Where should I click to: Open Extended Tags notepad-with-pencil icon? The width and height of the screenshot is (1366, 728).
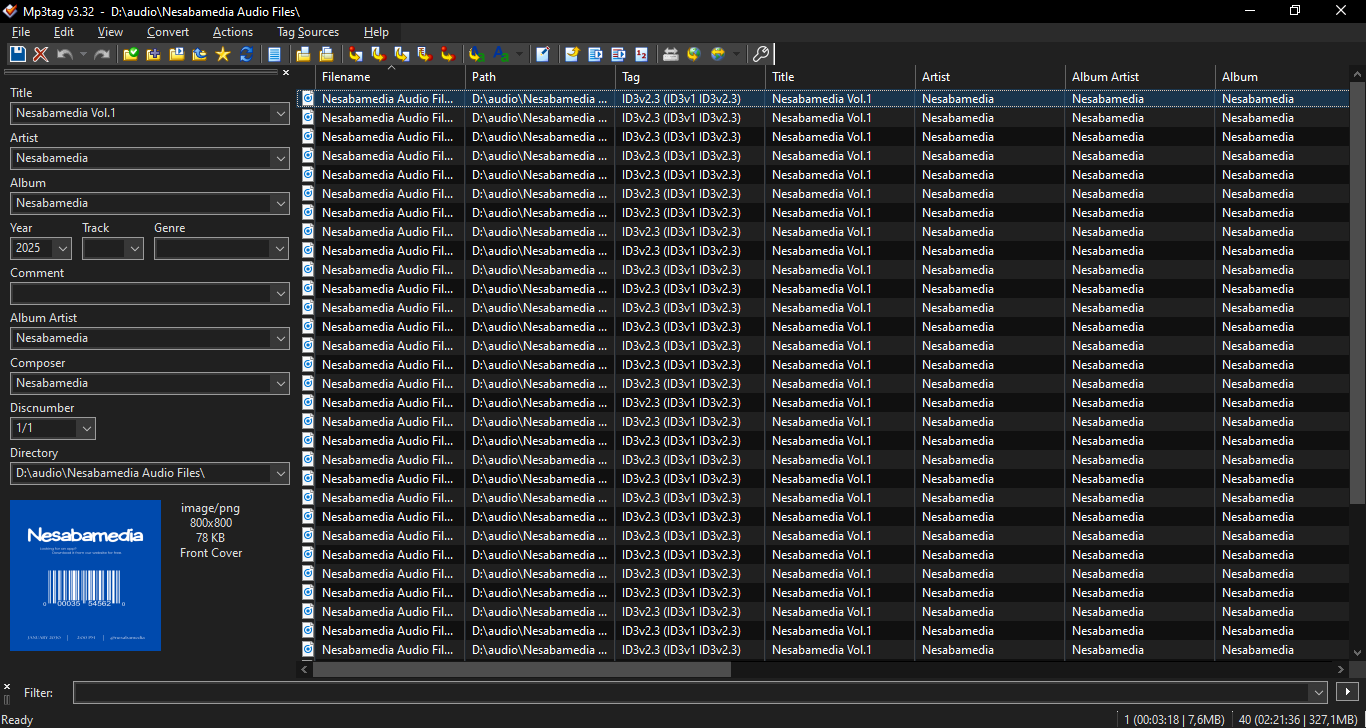[542, 54]
